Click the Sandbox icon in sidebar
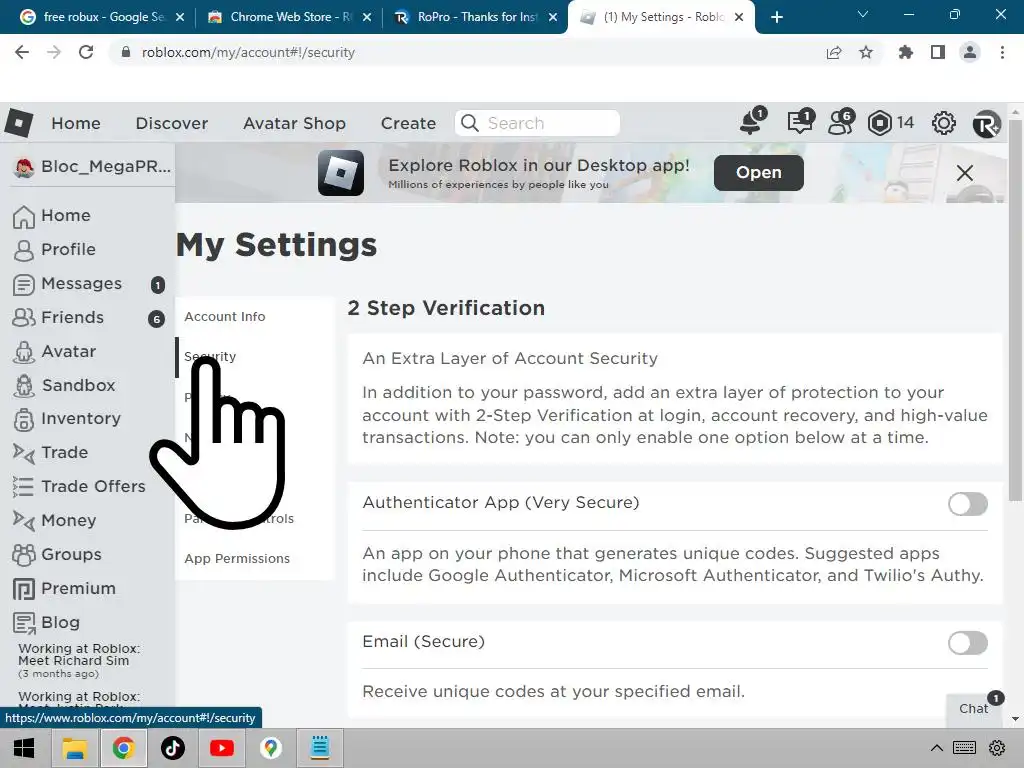The width and height of the screenshot is (1024, 768). pos(24,385)
